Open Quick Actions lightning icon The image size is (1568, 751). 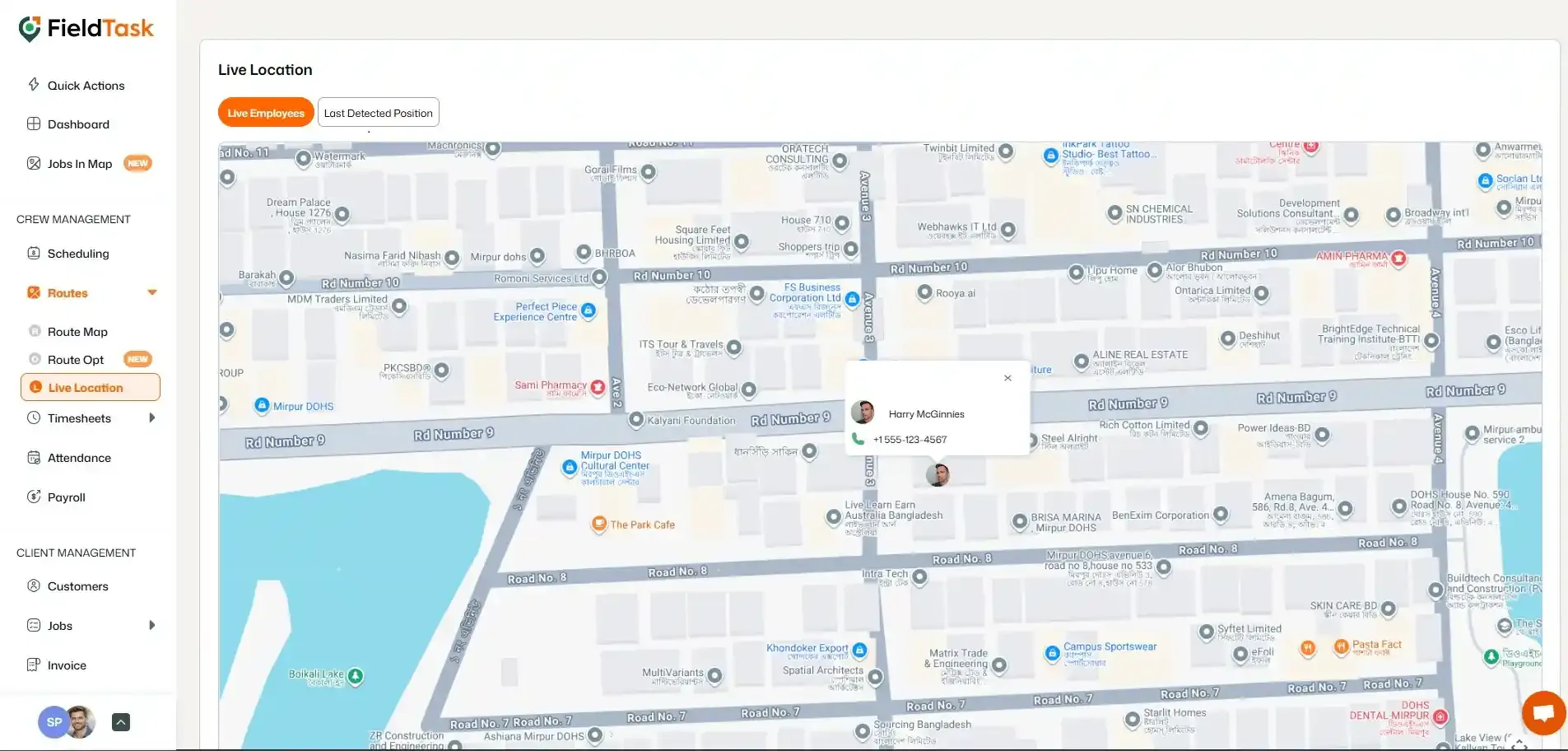(34, 85)
